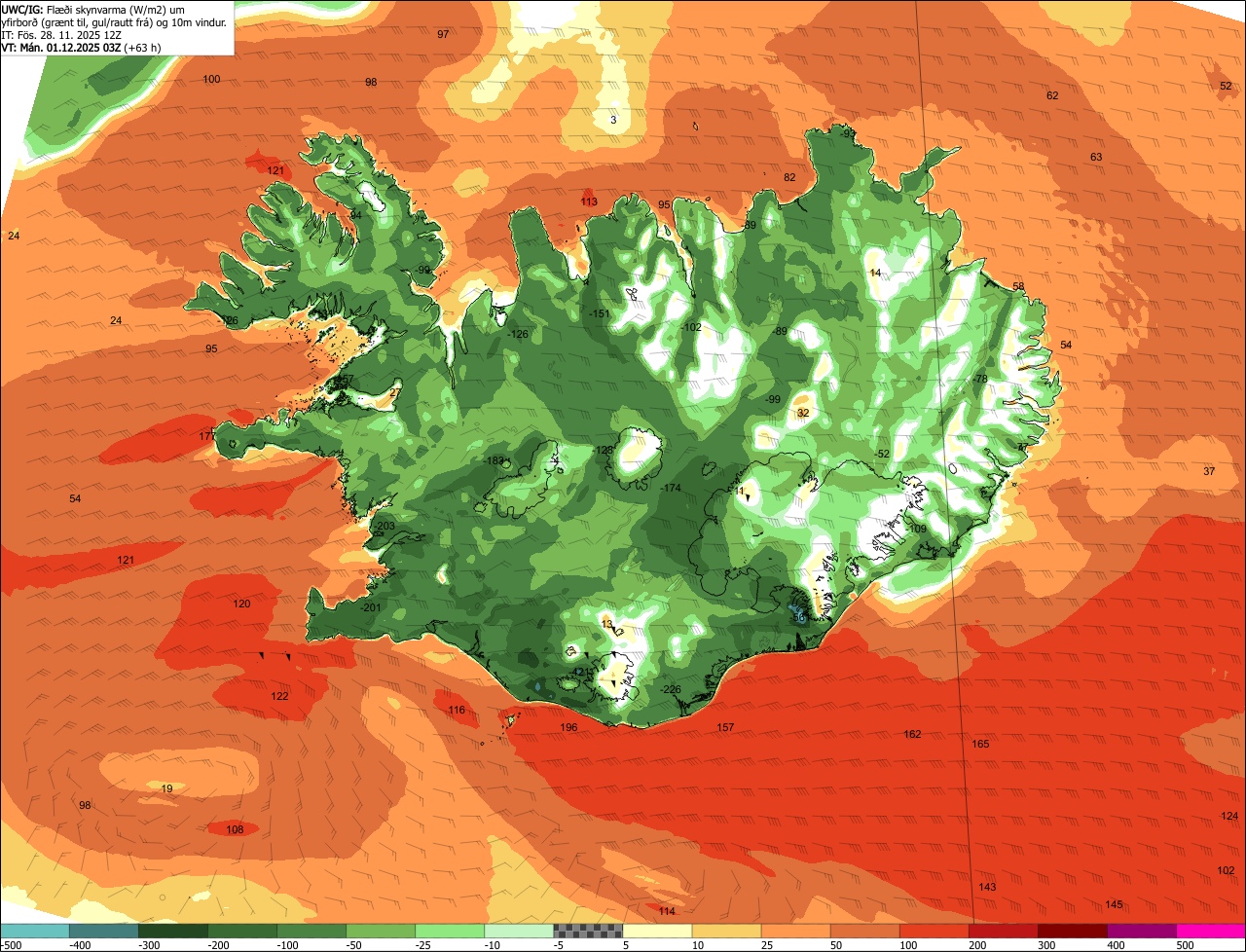Click the map value '3' in the yellow area

[x=613, y=120]
